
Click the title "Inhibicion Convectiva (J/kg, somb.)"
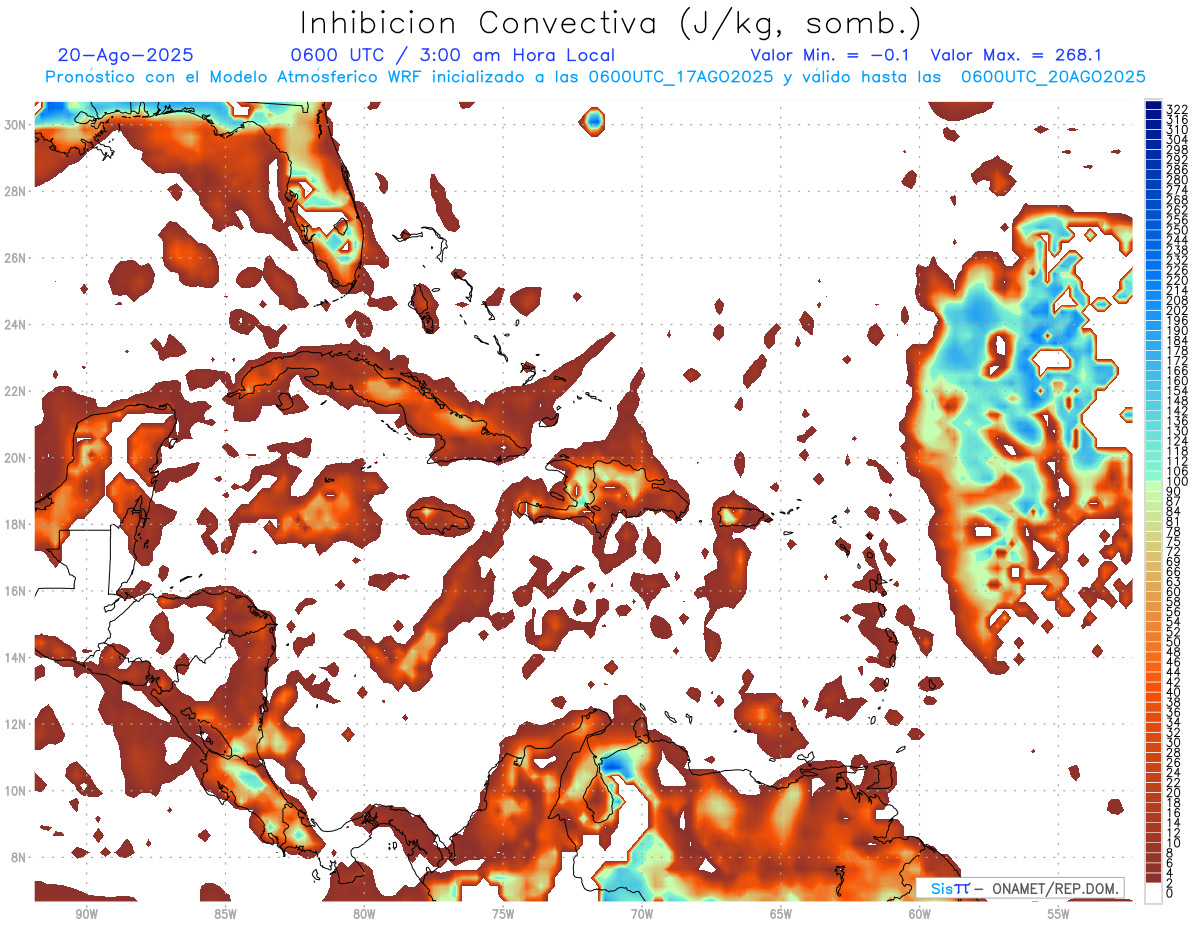611,24
